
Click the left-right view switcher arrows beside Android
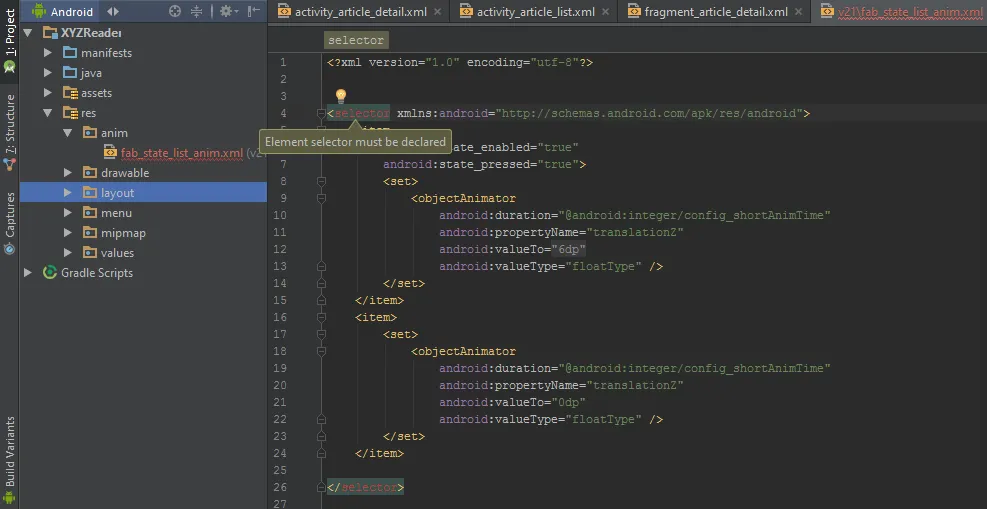click(x=113, y=11)
